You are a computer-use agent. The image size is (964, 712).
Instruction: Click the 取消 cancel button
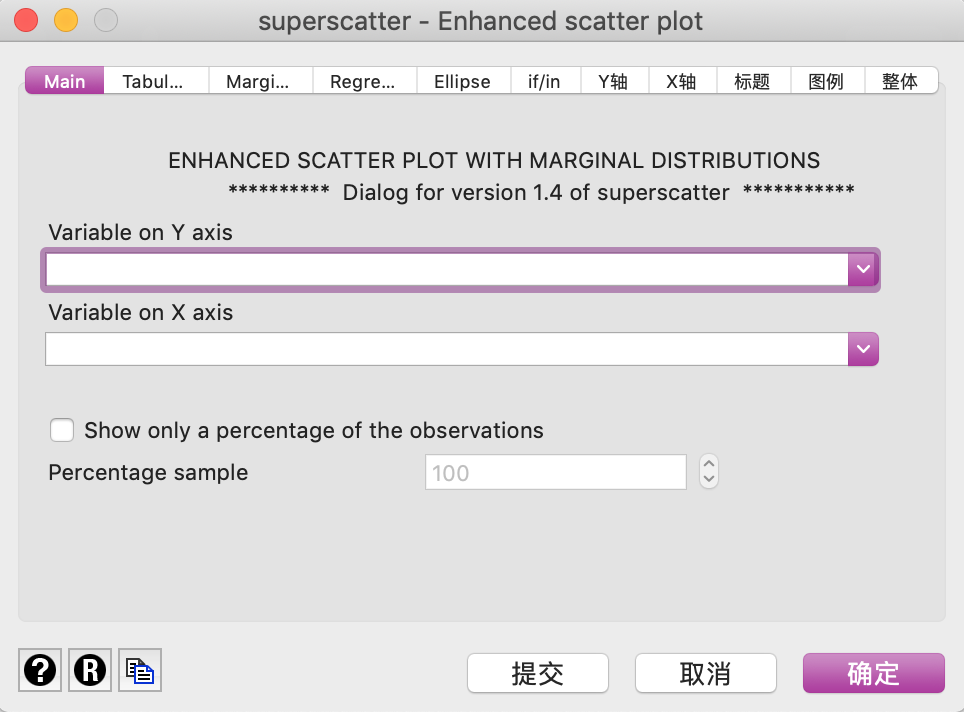pos(706,673)
